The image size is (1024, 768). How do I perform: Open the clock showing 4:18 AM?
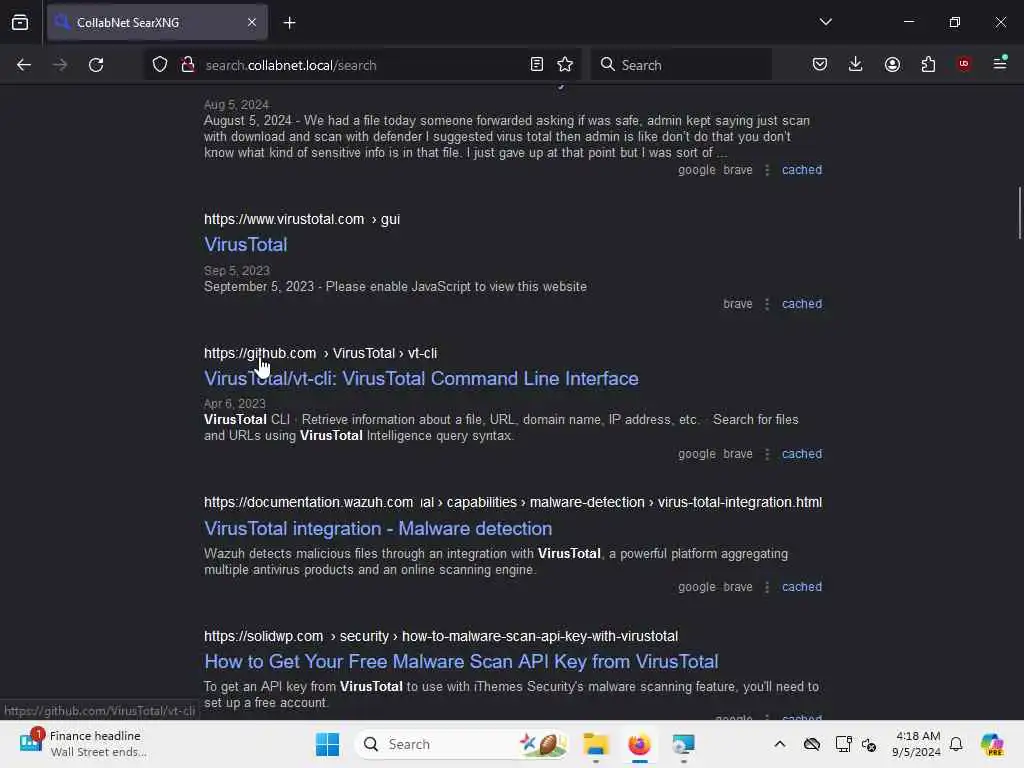click(x=917, y=744)
